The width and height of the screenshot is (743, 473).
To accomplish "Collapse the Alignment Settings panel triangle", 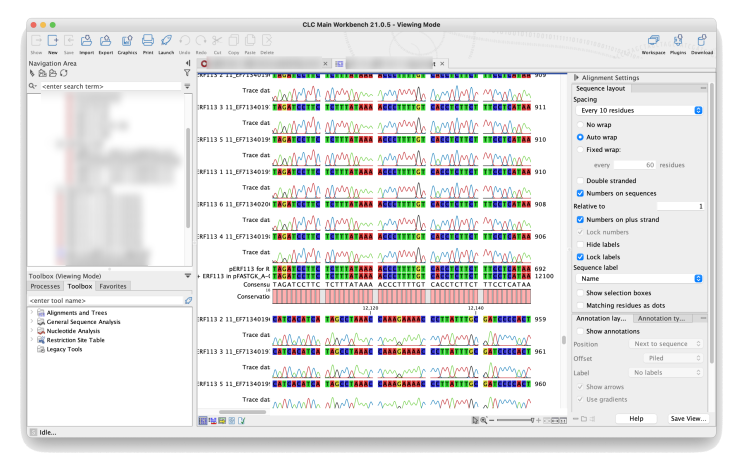I will pos(576,77).
